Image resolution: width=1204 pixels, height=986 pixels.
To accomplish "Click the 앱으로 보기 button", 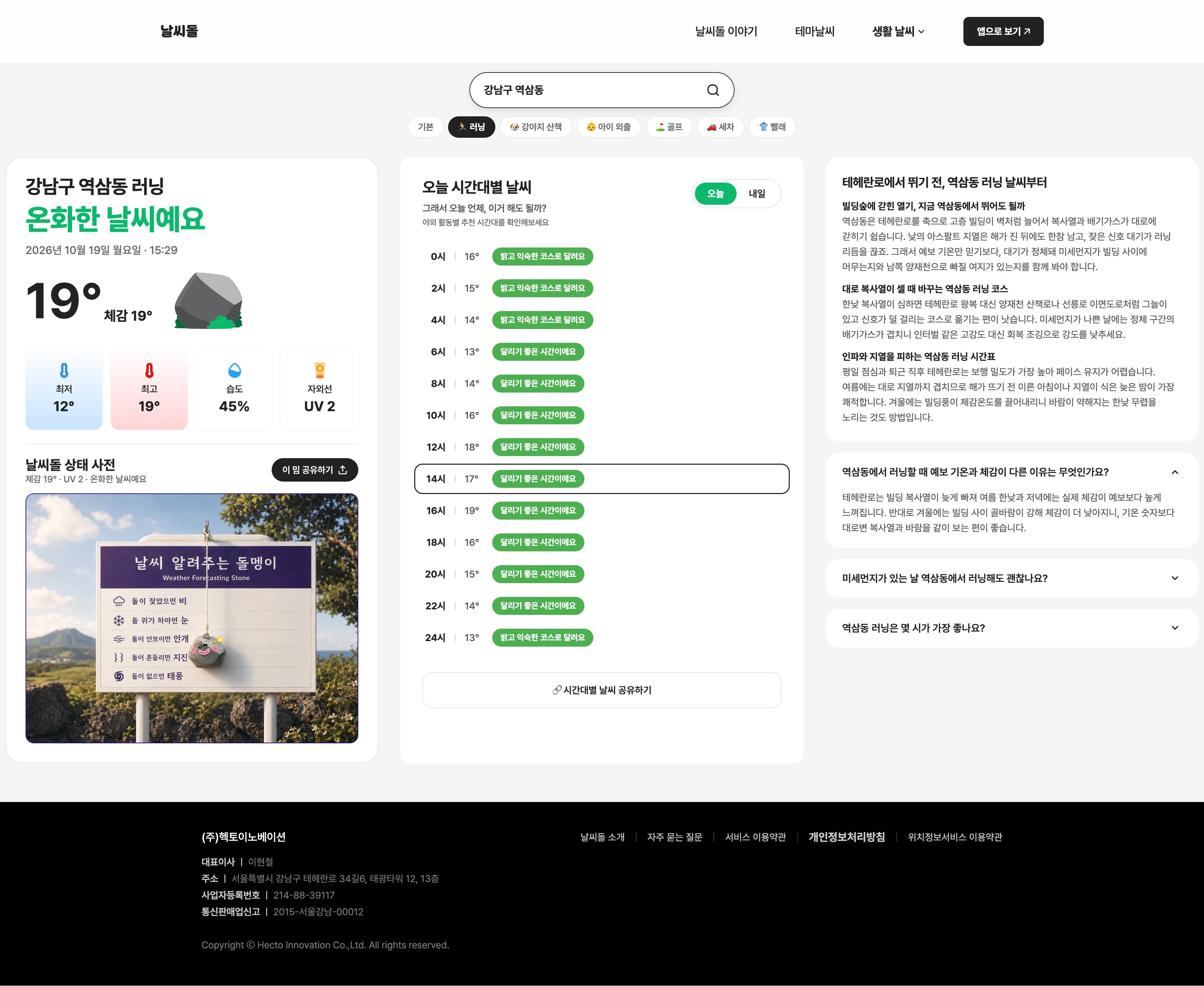I will click(1003, 31).
